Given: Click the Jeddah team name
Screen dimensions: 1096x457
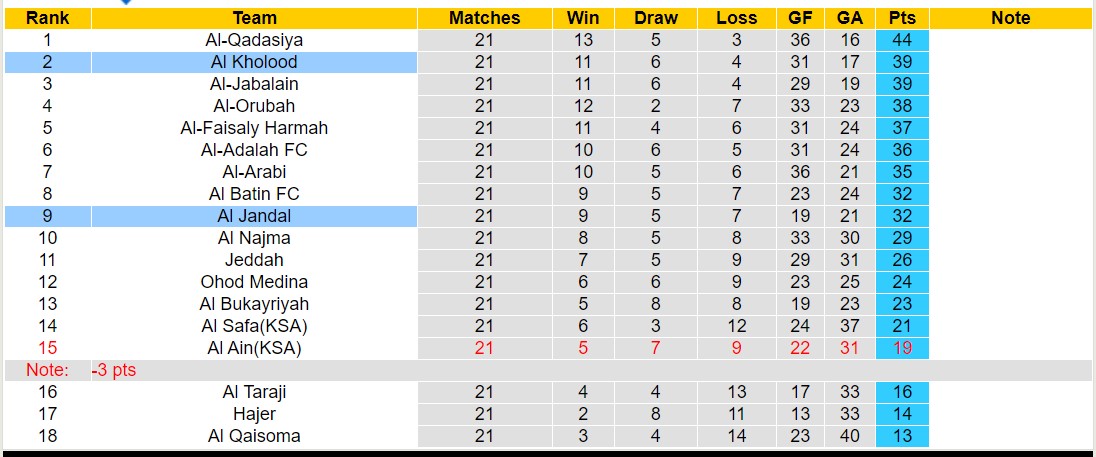Looking at the screenshot, I should click(254, 260).
